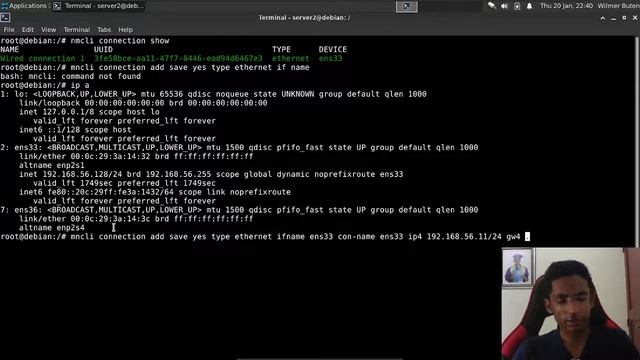This screenshot has height=360, width=640.
Task: Switch to the empty second workspace
Action: coord(429,6)
